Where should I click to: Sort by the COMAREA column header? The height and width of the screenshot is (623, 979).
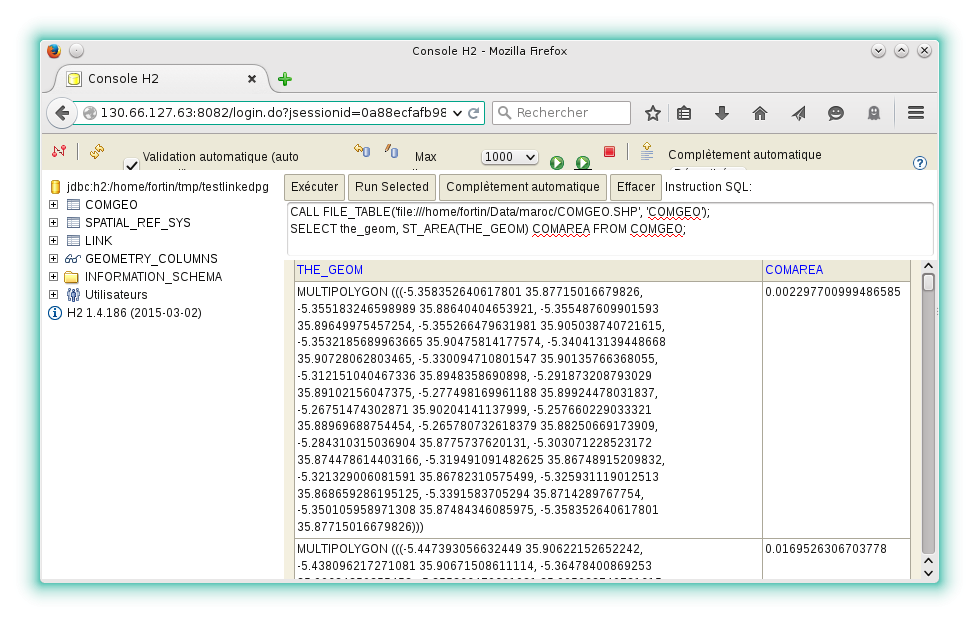(794, 270)
